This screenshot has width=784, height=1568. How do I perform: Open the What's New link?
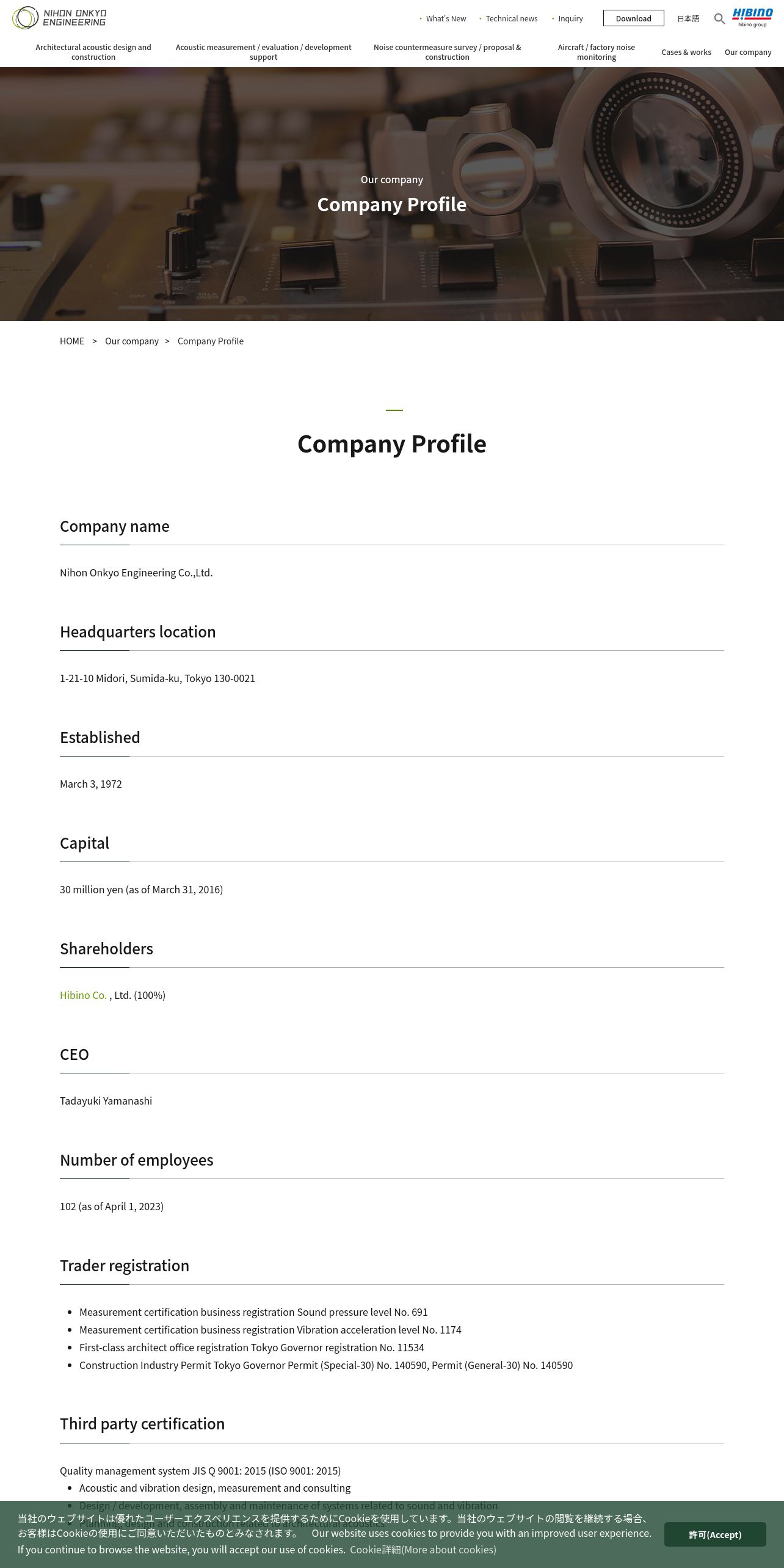446,19
